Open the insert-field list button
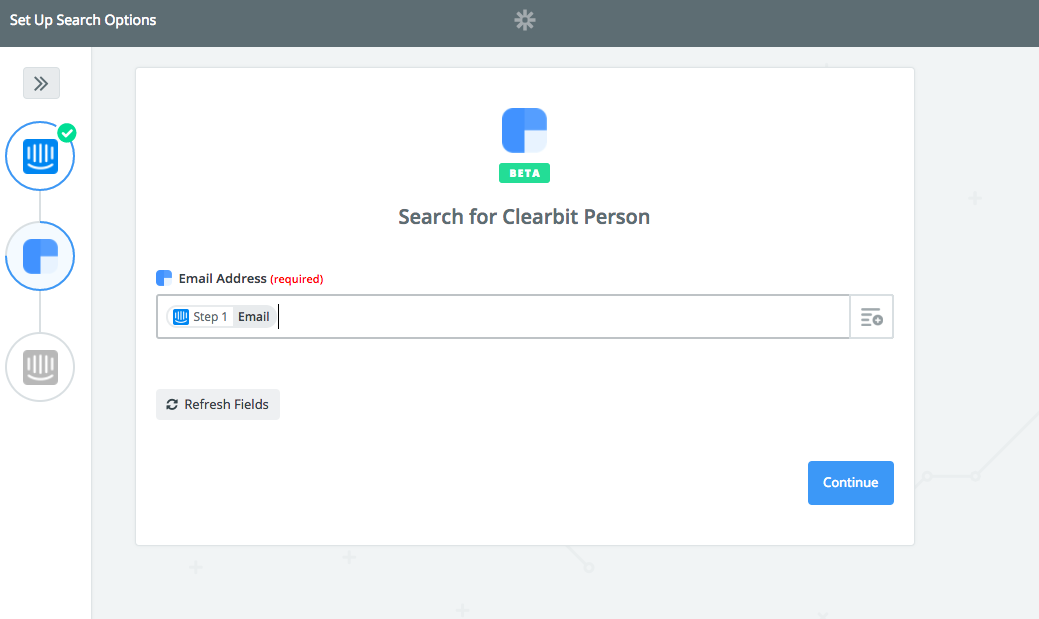Viewport: 1039px width, 619px height. (871, 317)
